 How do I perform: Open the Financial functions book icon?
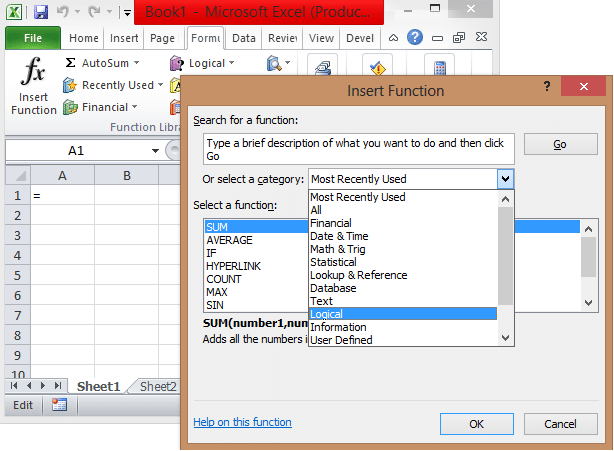(x=70, y=107)
